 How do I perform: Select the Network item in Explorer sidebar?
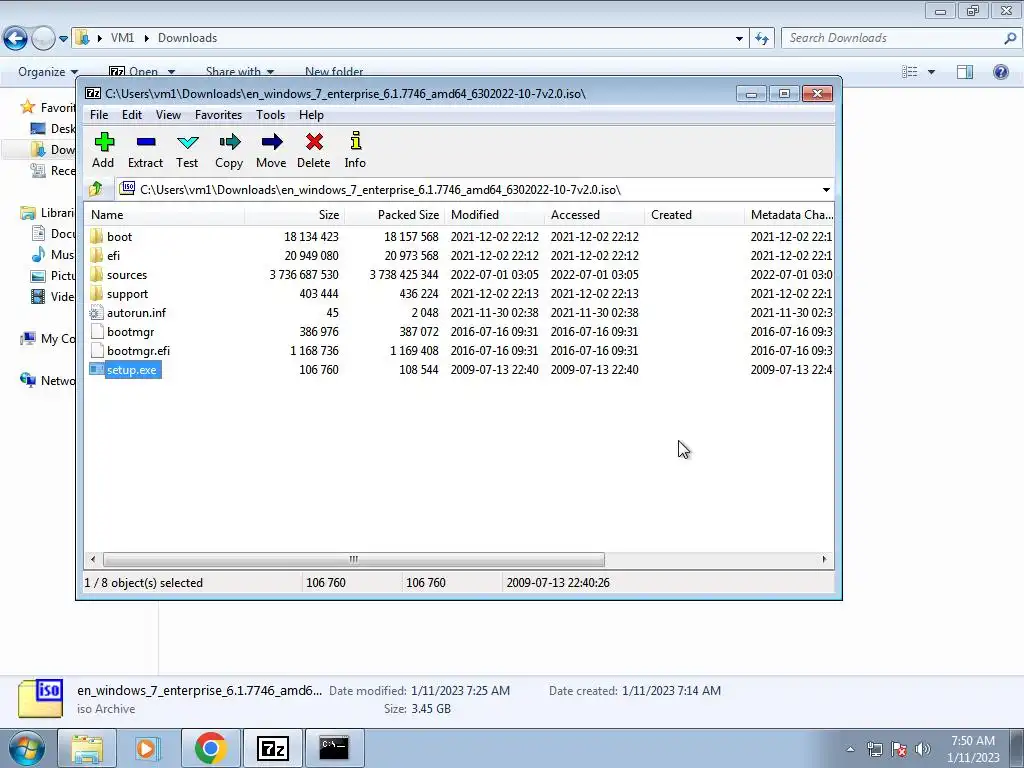(x=48, y=380)
